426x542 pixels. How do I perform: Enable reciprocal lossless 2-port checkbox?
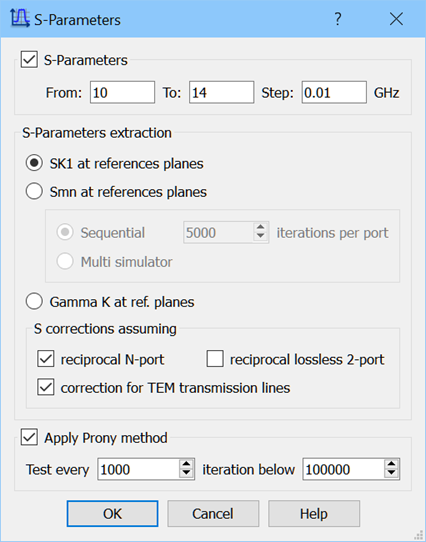click(215, 359)
